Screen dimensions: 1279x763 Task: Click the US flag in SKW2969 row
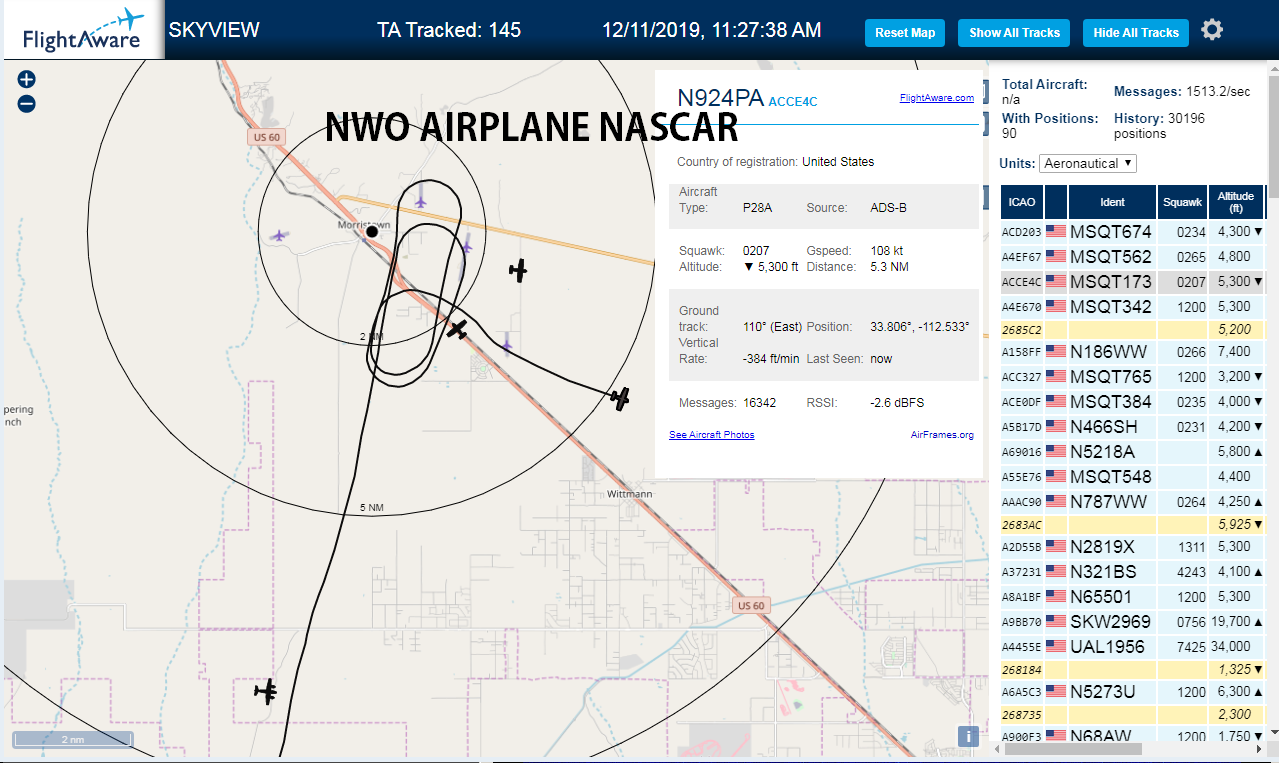(1056, 622)
